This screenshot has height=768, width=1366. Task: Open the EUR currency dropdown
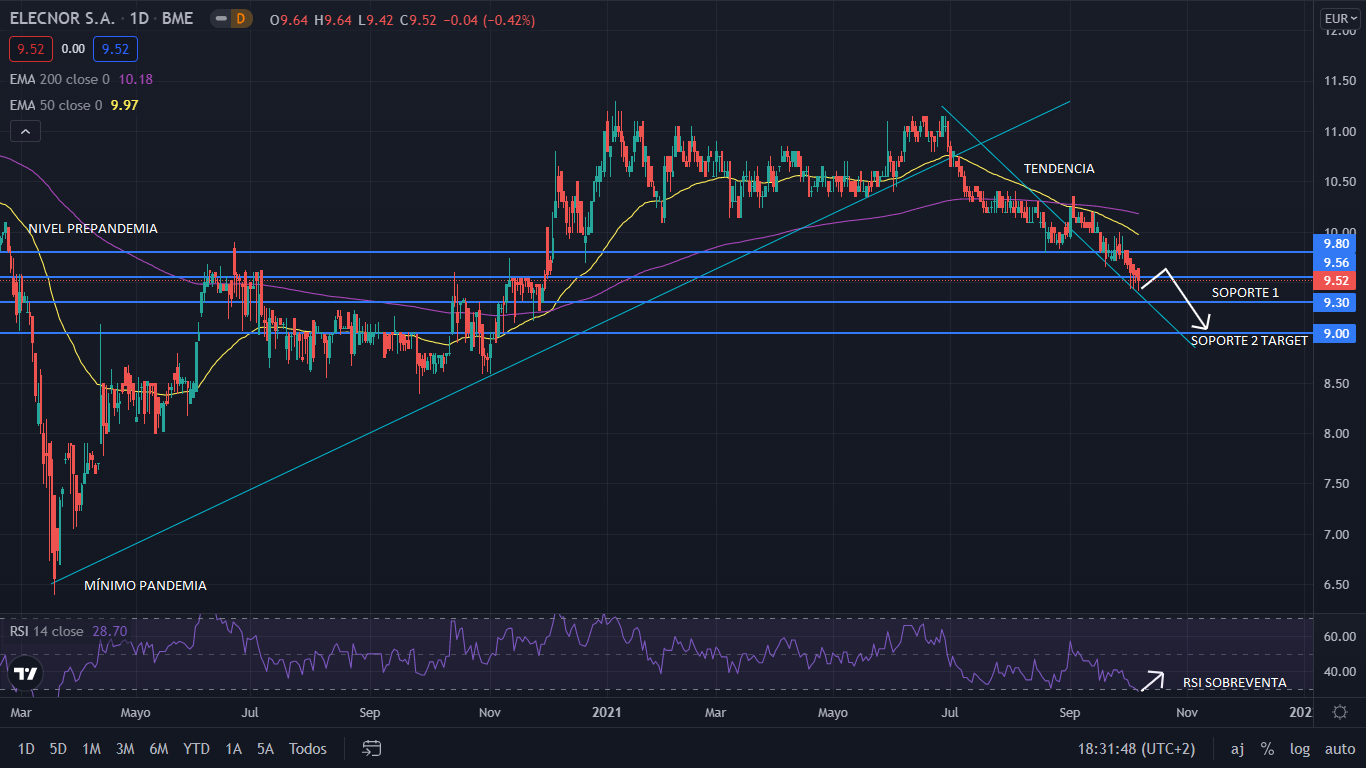pyautogui.click(x=1335, y=18)
